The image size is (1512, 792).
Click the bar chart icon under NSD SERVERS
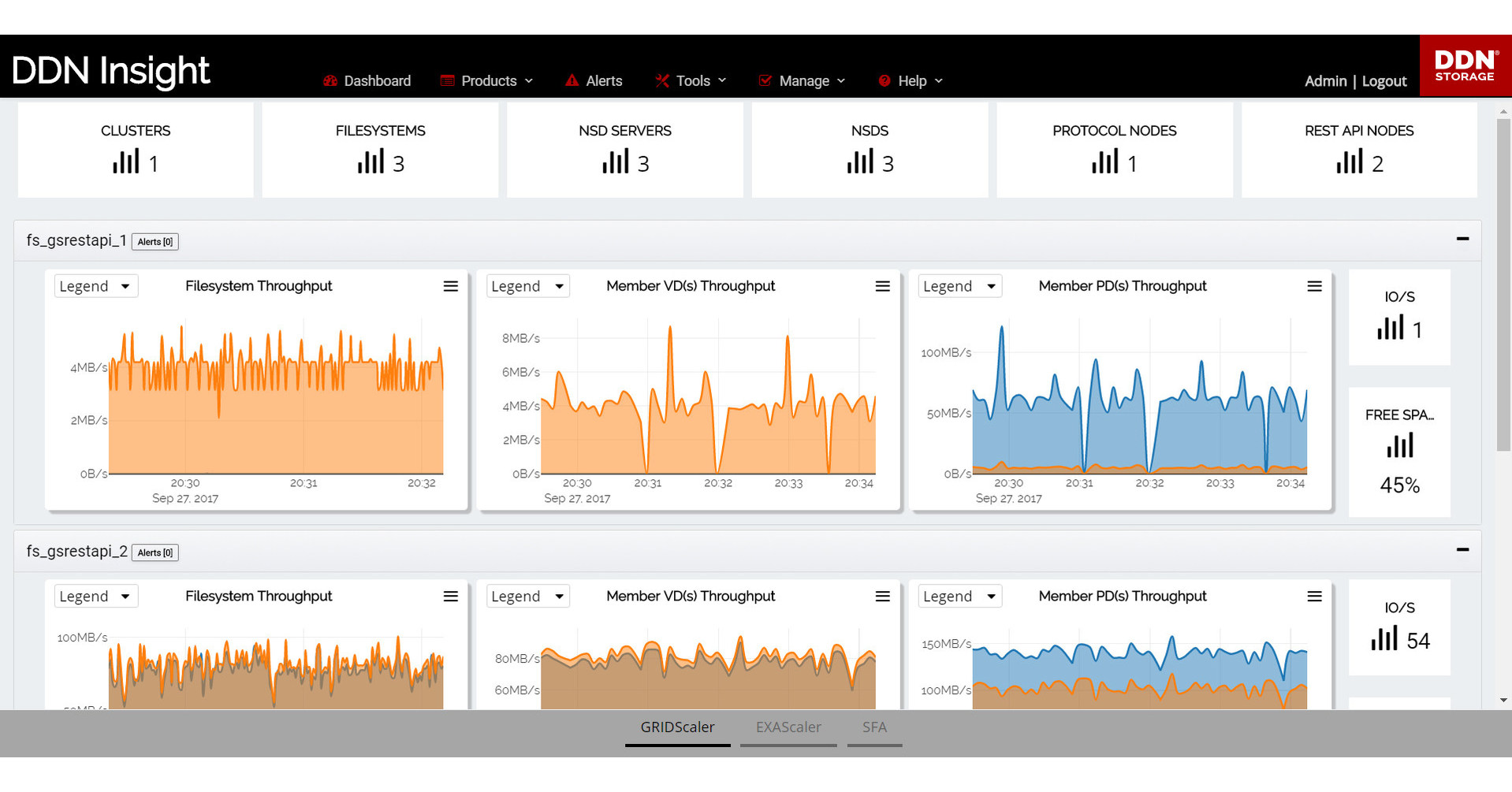(615, 162)
